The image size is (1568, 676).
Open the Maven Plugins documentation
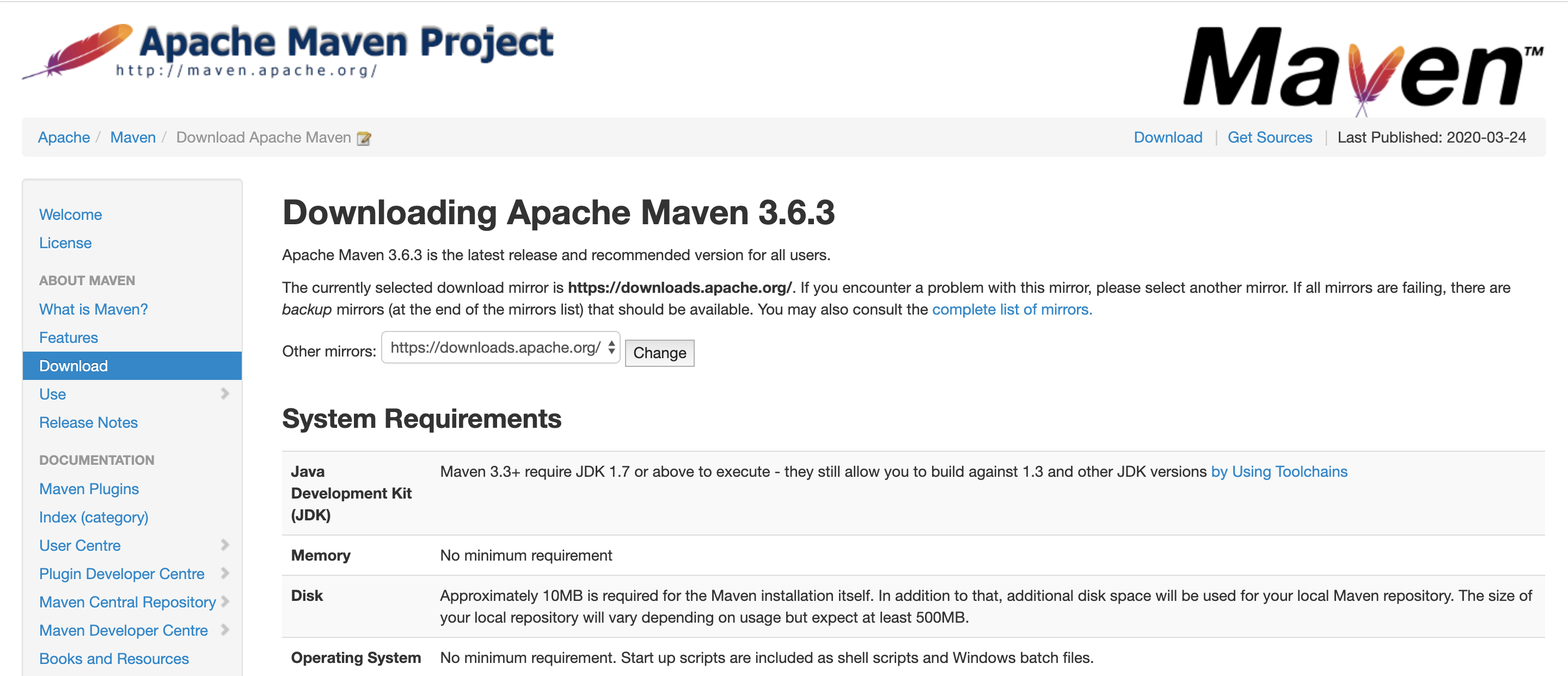click(89, 489)
